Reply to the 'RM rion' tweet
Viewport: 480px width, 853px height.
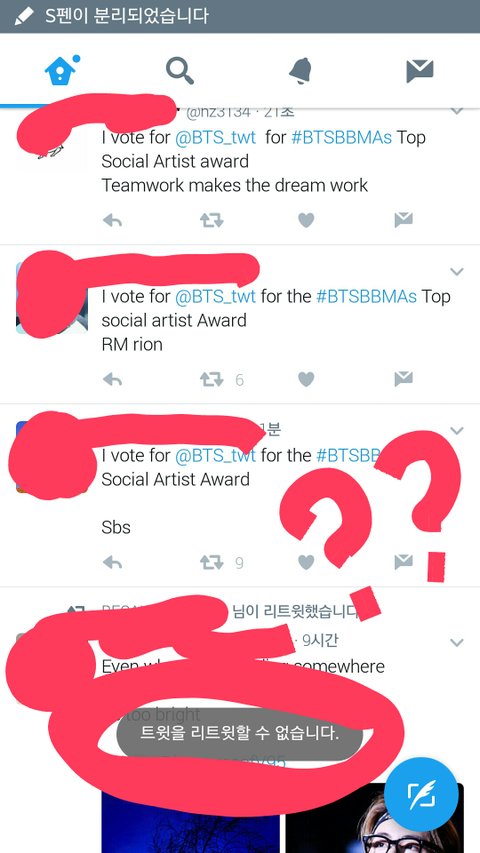click(x=112, y=379)
